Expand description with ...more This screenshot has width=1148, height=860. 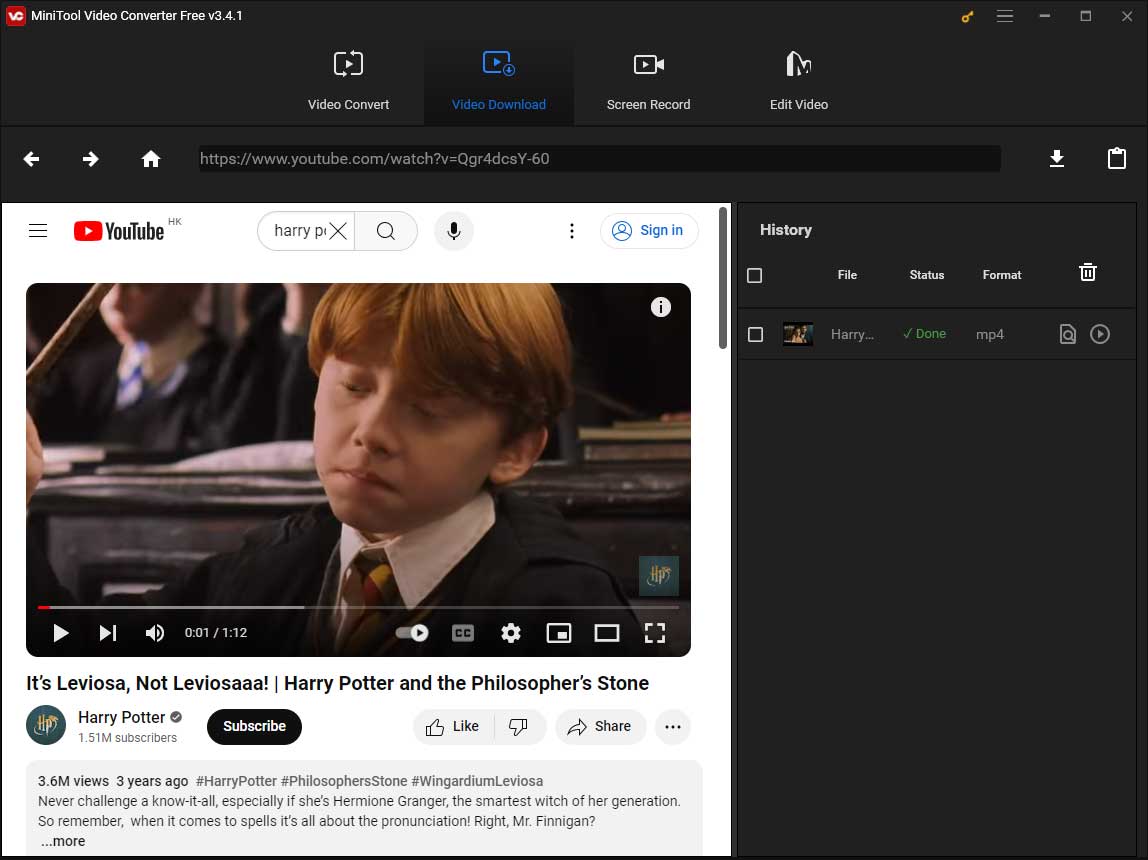tap(63, 841)
